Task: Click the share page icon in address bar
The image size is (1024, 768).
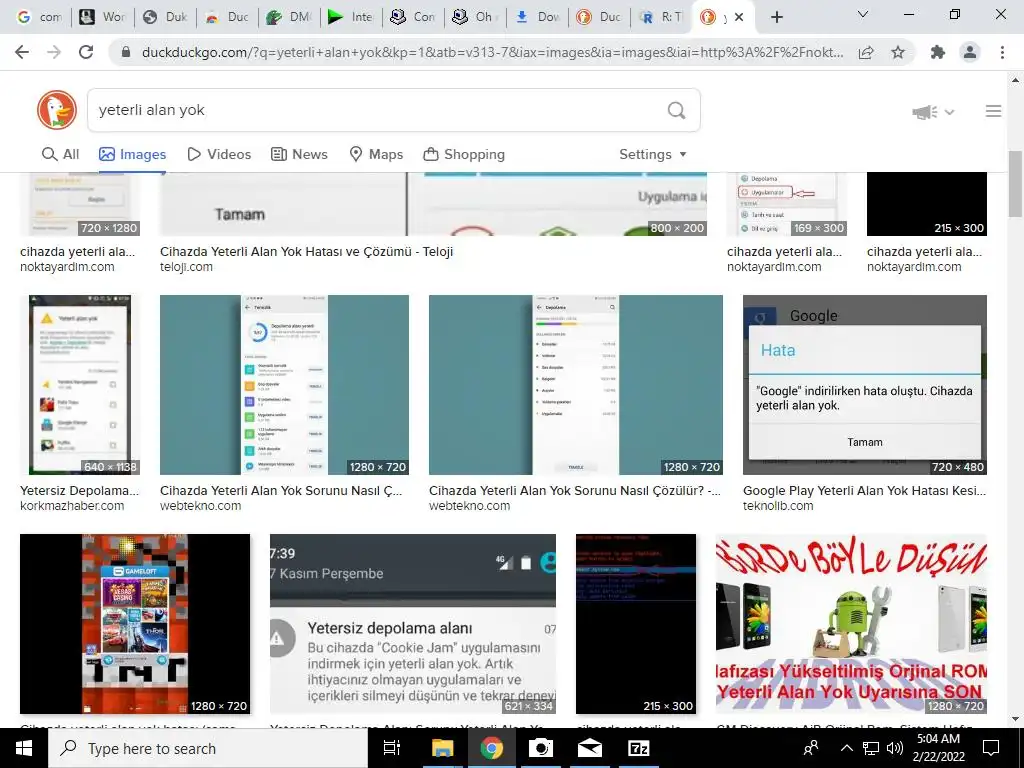Action: 866,52
